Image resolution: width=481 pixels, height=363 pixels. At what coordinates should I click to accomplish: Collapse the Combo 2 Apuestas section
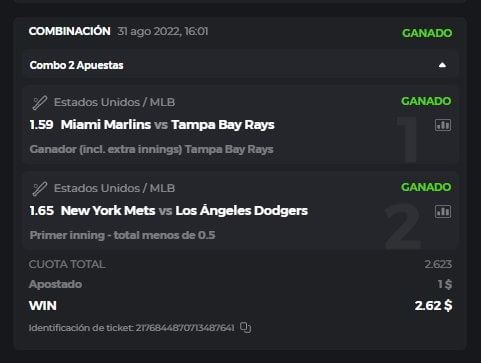point(442,65)
